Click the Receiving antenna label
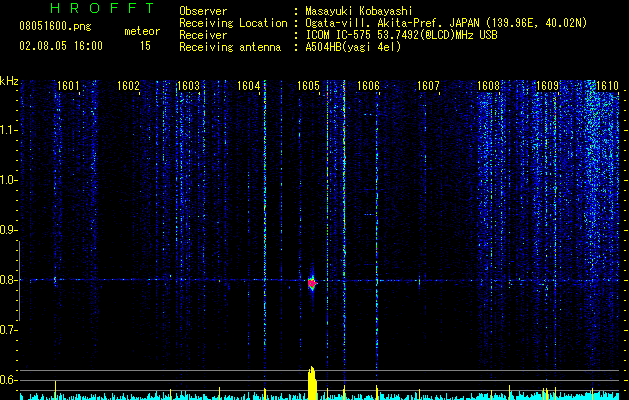 [x=230, y=47]
